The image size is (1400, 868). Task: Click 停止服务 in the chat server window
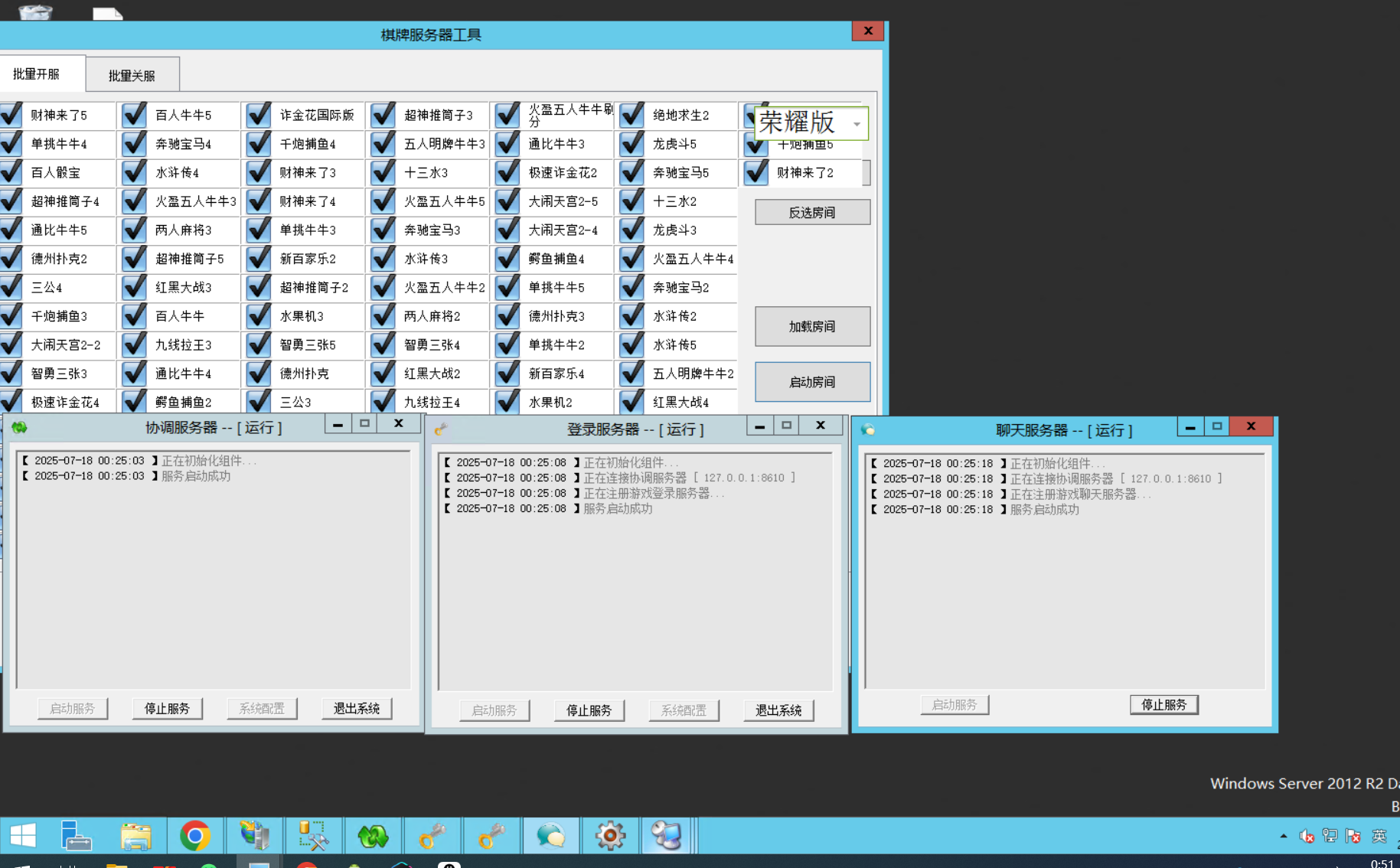coord(1163,705)
